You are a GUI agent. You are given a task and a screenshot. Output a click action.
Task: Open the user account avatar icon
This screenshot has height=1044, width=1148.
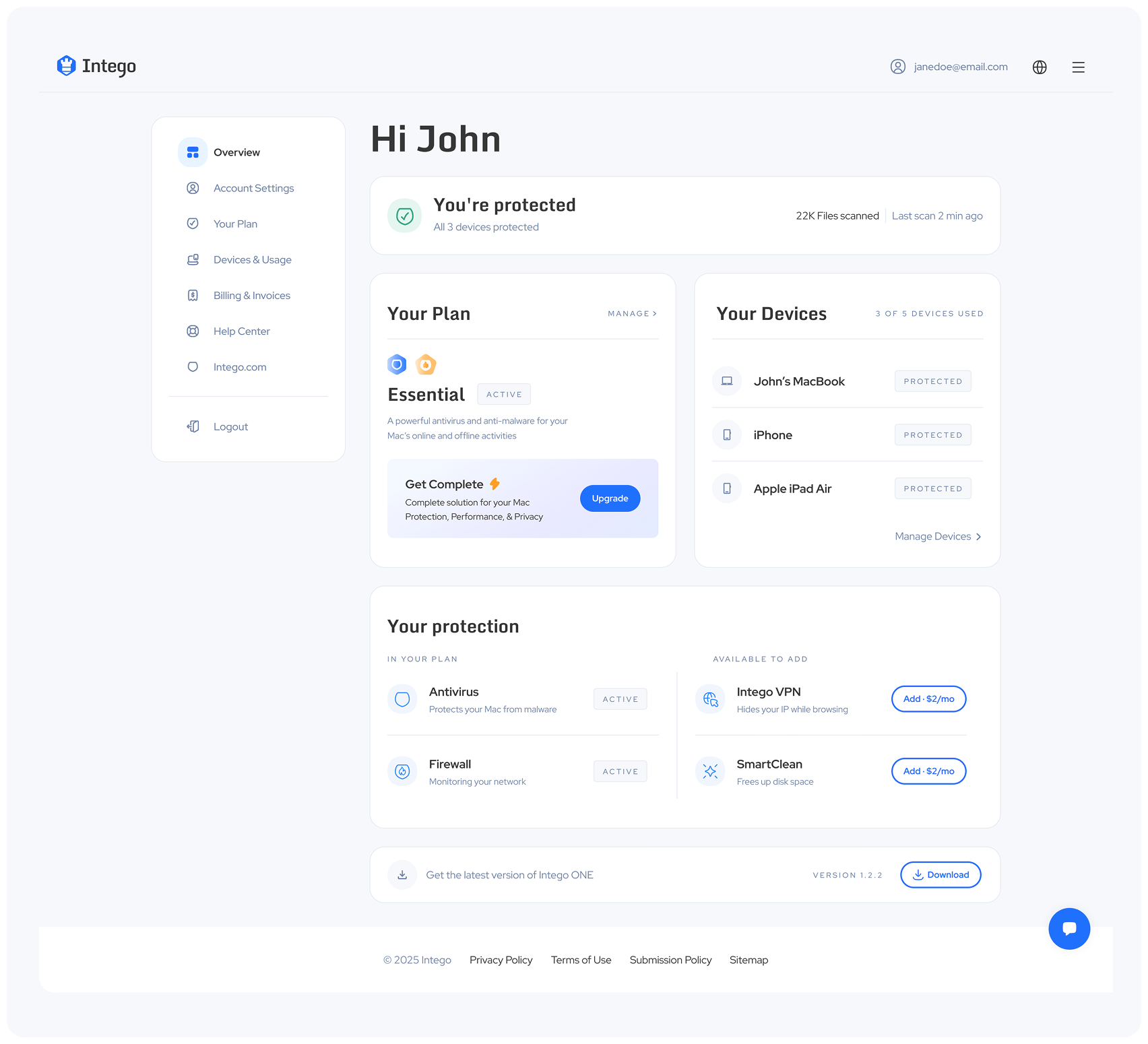click(897, 67)
